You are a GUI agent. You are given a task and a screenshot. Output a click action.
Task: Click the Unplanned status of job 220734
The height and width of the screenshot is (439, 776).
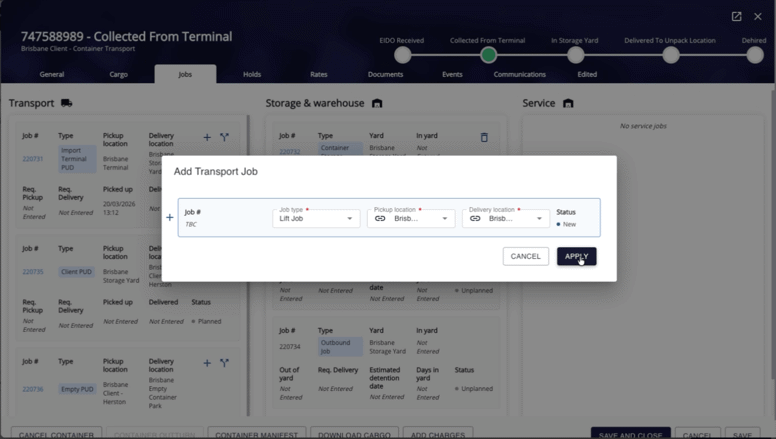477,389
